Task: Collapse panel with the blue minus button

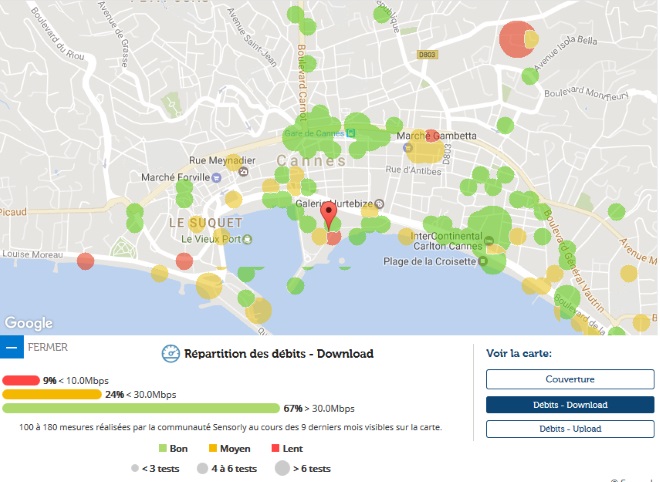Action: pyautogui.click(x=12, y=347)
